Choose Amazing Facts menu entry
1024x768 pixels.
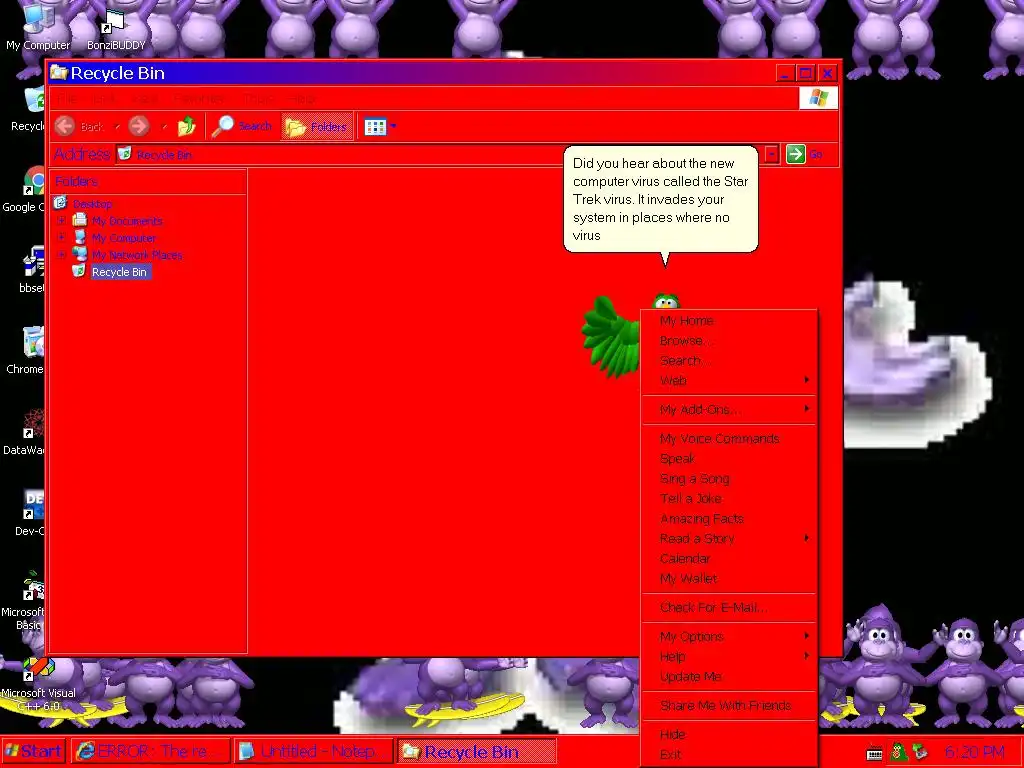pyautogui.click(x=729, y=519)
